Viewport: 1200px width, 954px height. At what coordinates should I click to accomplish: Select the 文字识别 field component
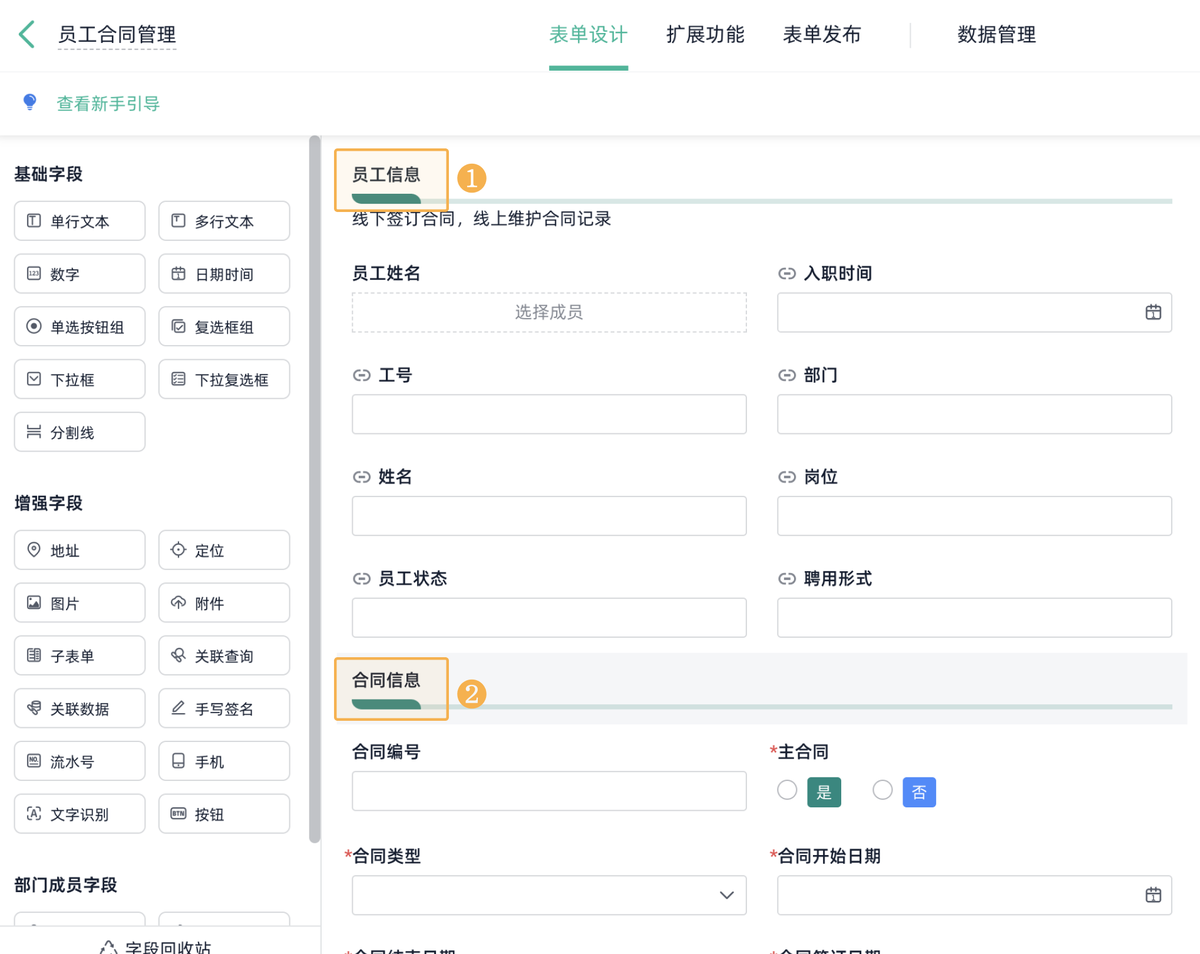79,813
